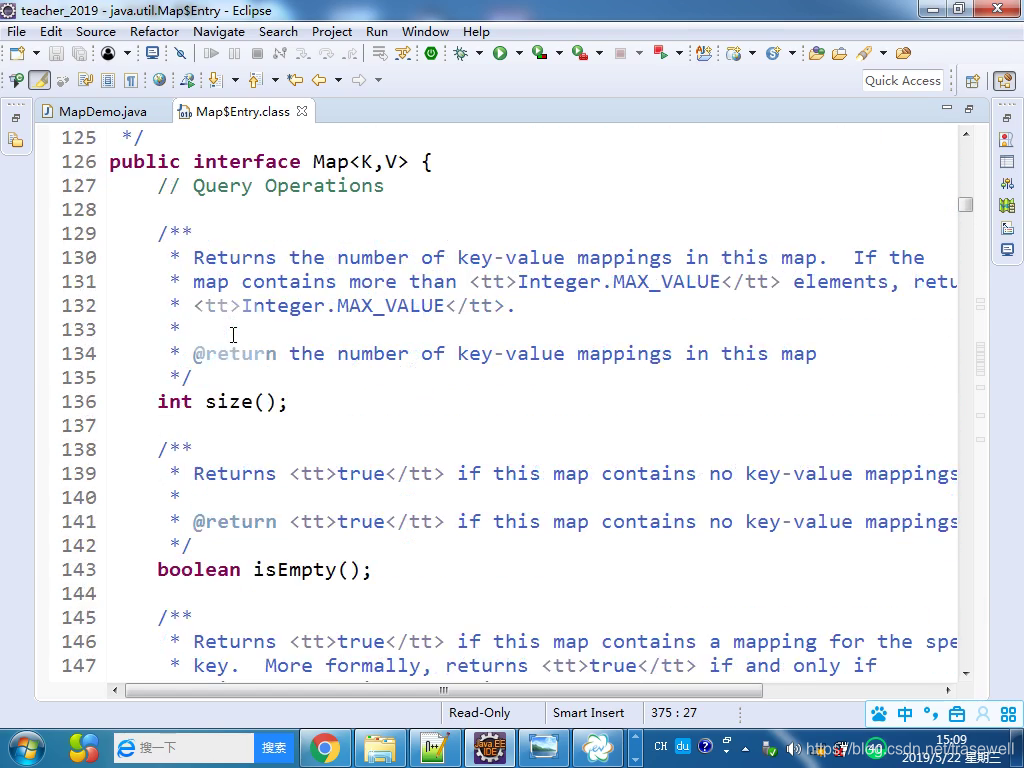The image size is (1024, 768).
Task: Click the New Dynamic Web Project icon
Action: 733,54
